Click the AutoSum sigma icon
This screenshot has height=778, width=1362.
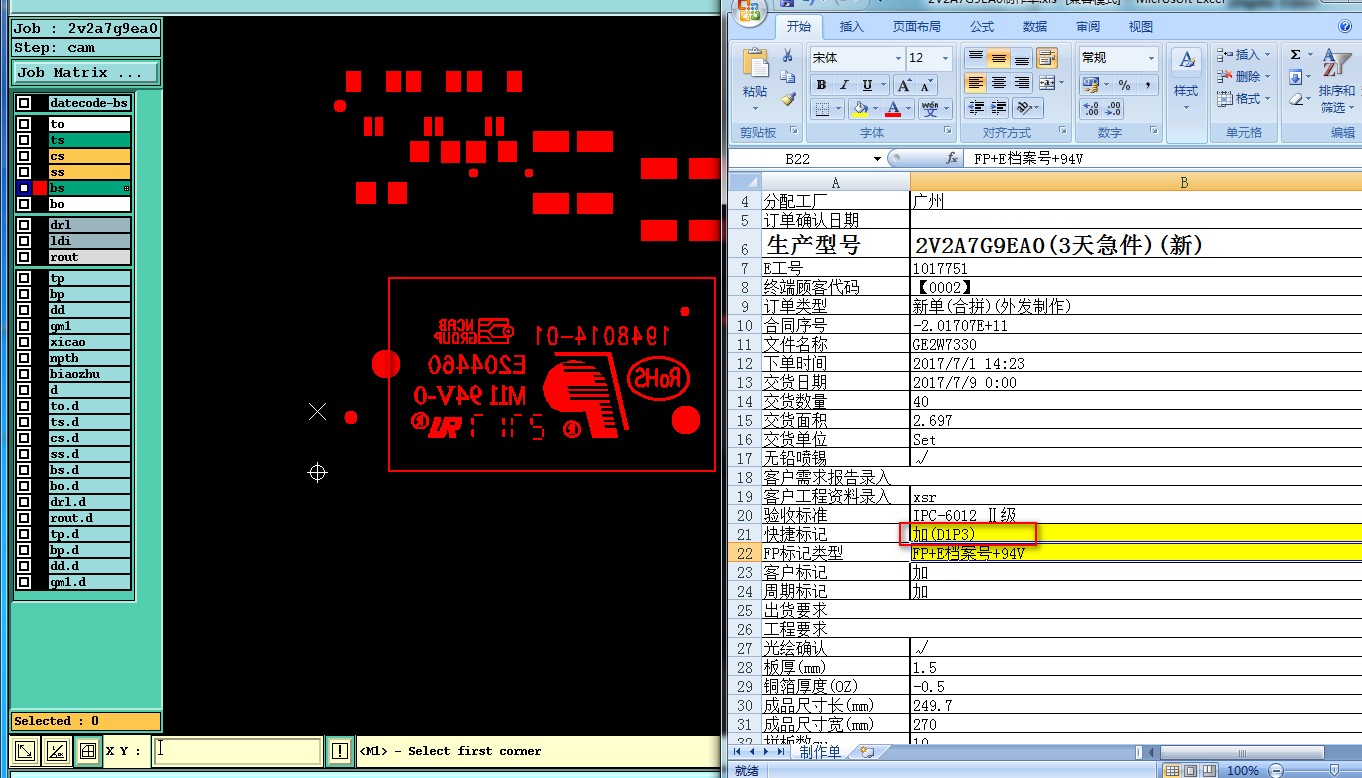1295,55
